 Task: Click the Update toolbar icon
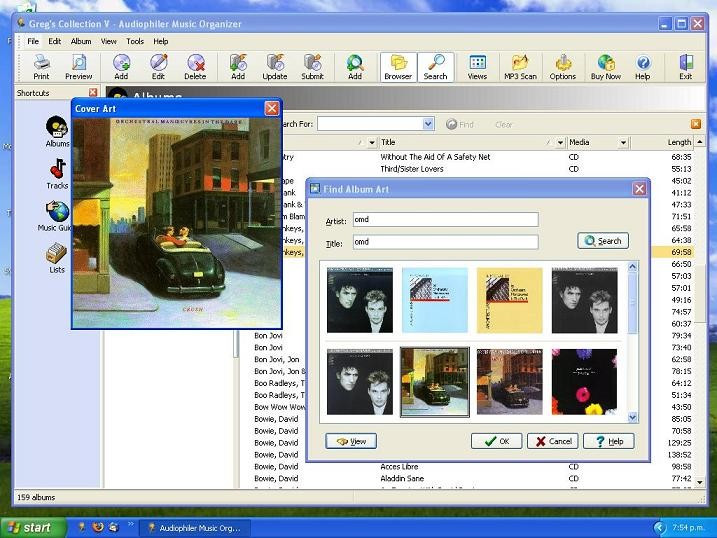tap(275, 67)
